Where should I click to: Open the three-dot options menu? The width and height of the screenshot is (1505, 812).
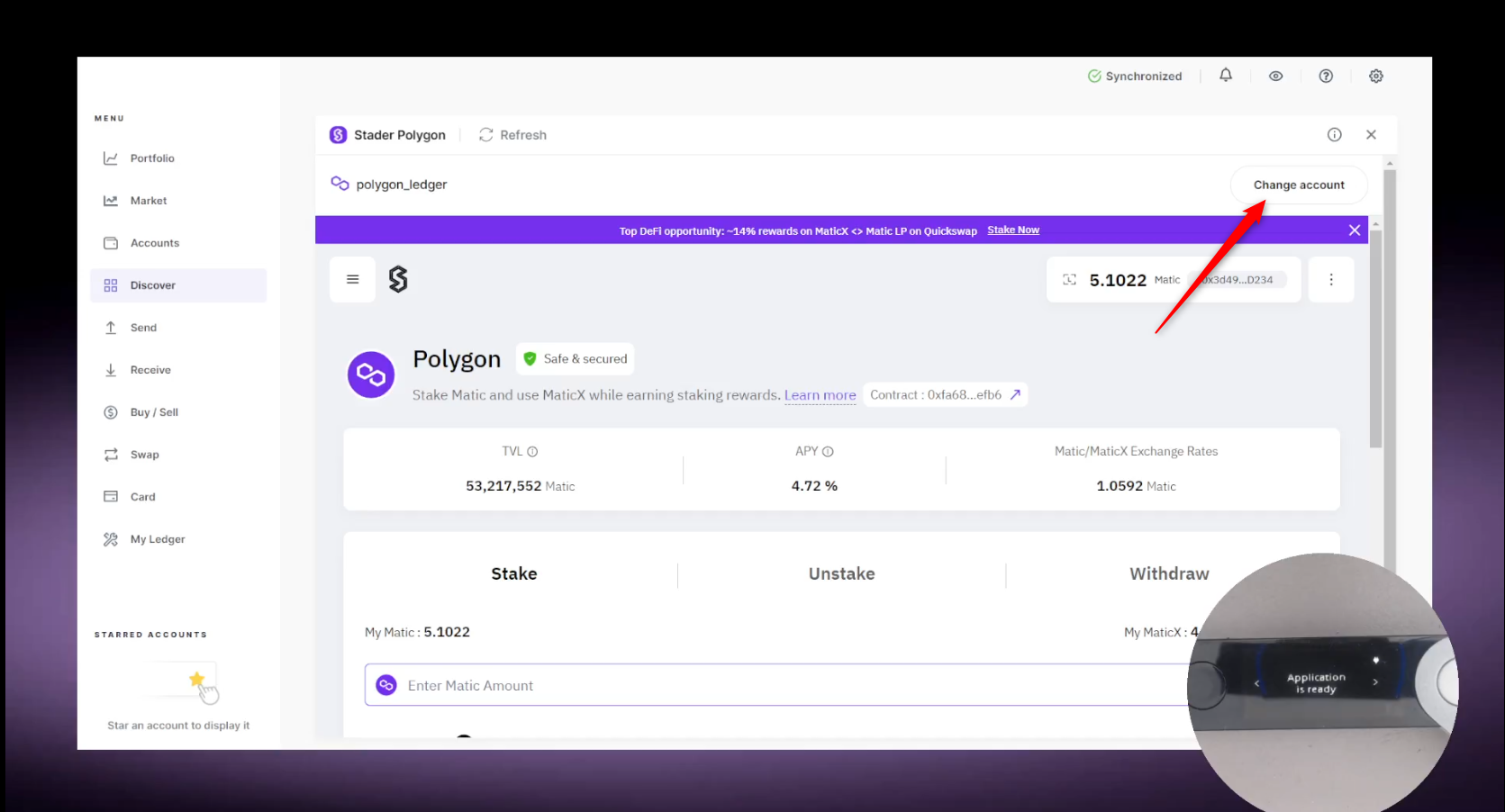pyautogui.click(x=1331, y=279)
